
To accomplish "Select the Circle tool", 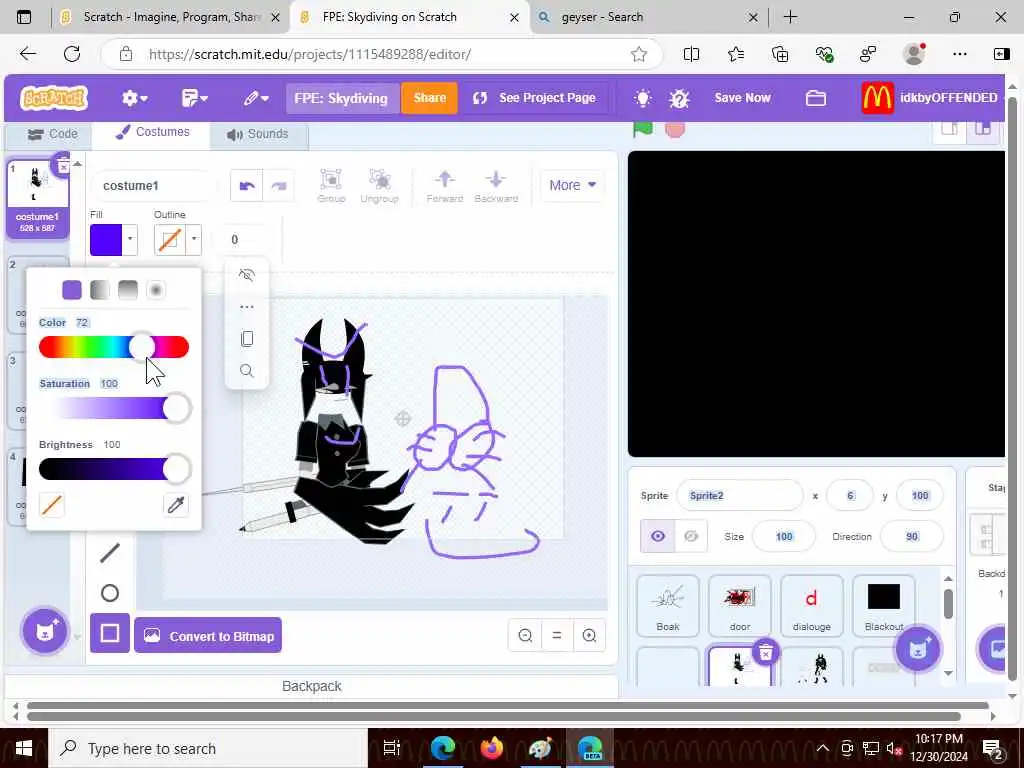I will (110, 593).
